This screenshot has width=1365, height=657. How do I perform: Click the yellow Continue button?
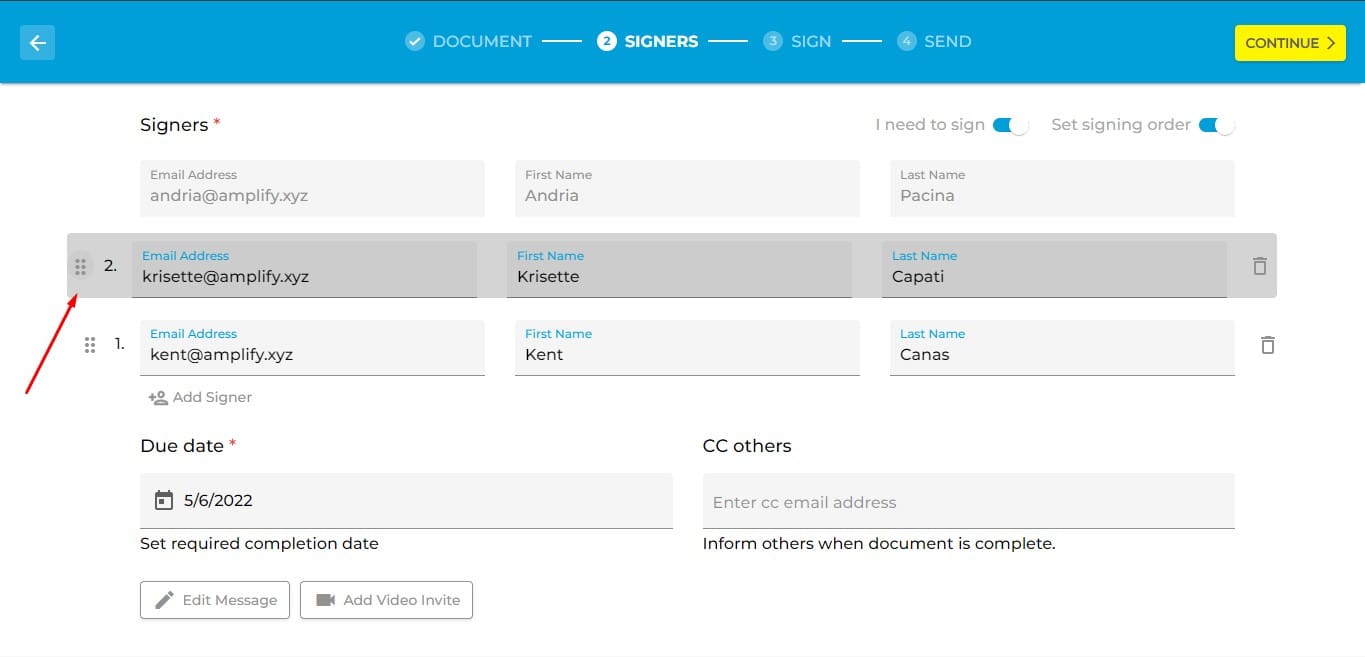pos(1290,43)
